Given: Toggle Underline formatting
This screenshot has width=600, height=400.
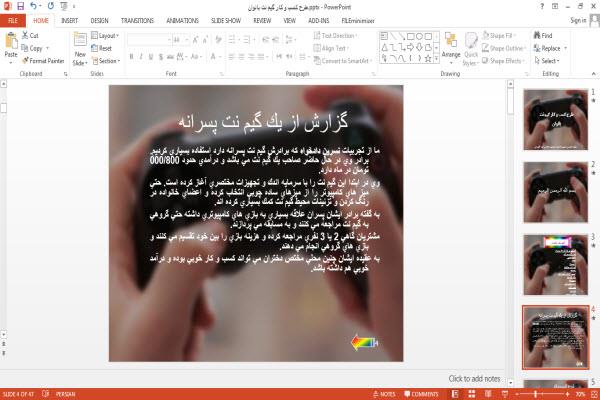Looking at the screenshot, I should click(x=151, y=57).
